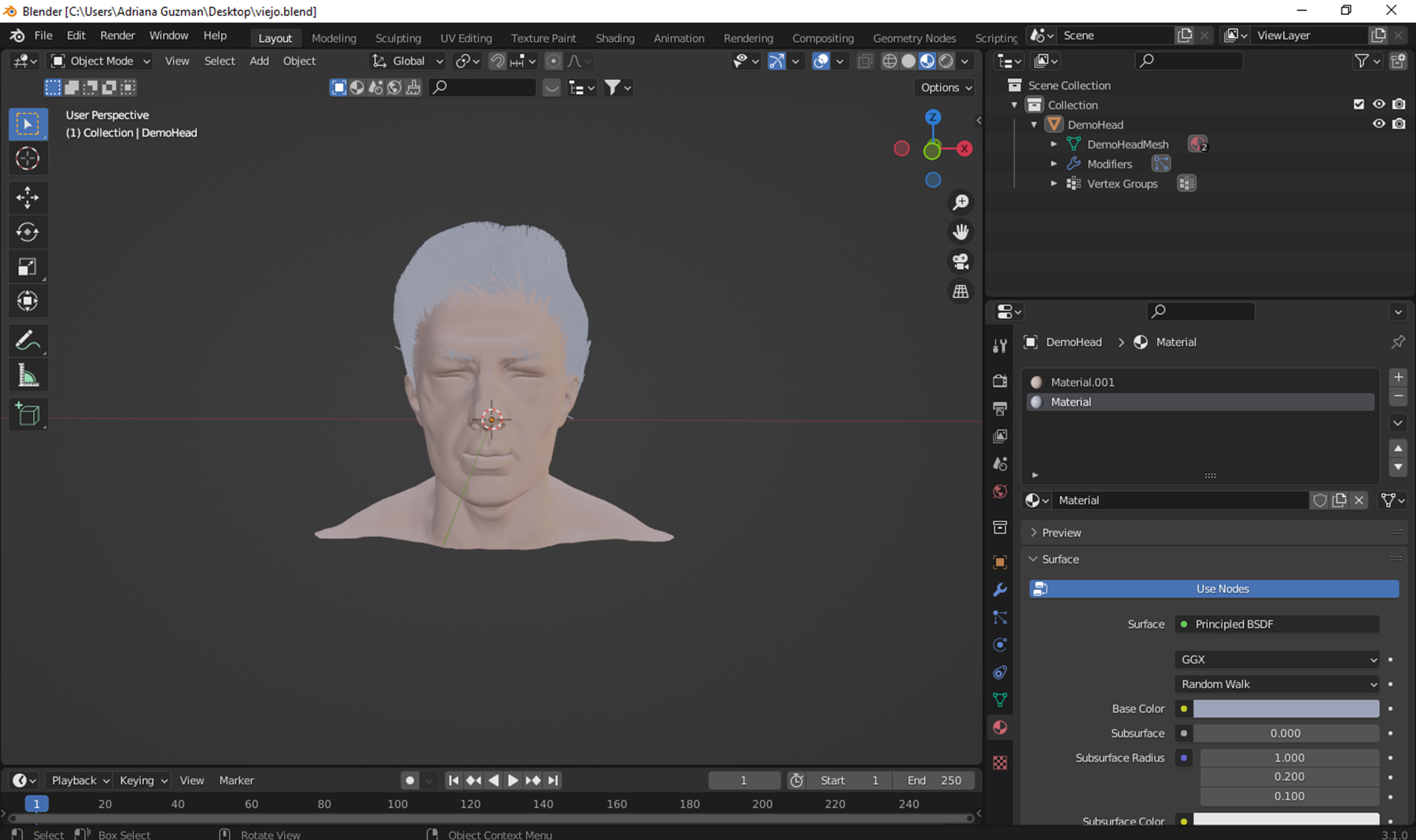Hide DemoHead object with eye icon
This screenshot has height=840, width=1416.
coord(1379,123)
